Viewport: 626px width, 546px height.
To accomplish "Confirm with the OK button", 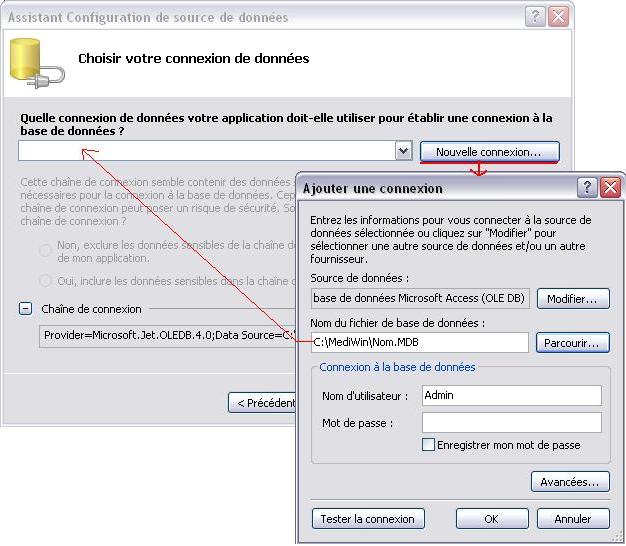I will tap(492, 518).
